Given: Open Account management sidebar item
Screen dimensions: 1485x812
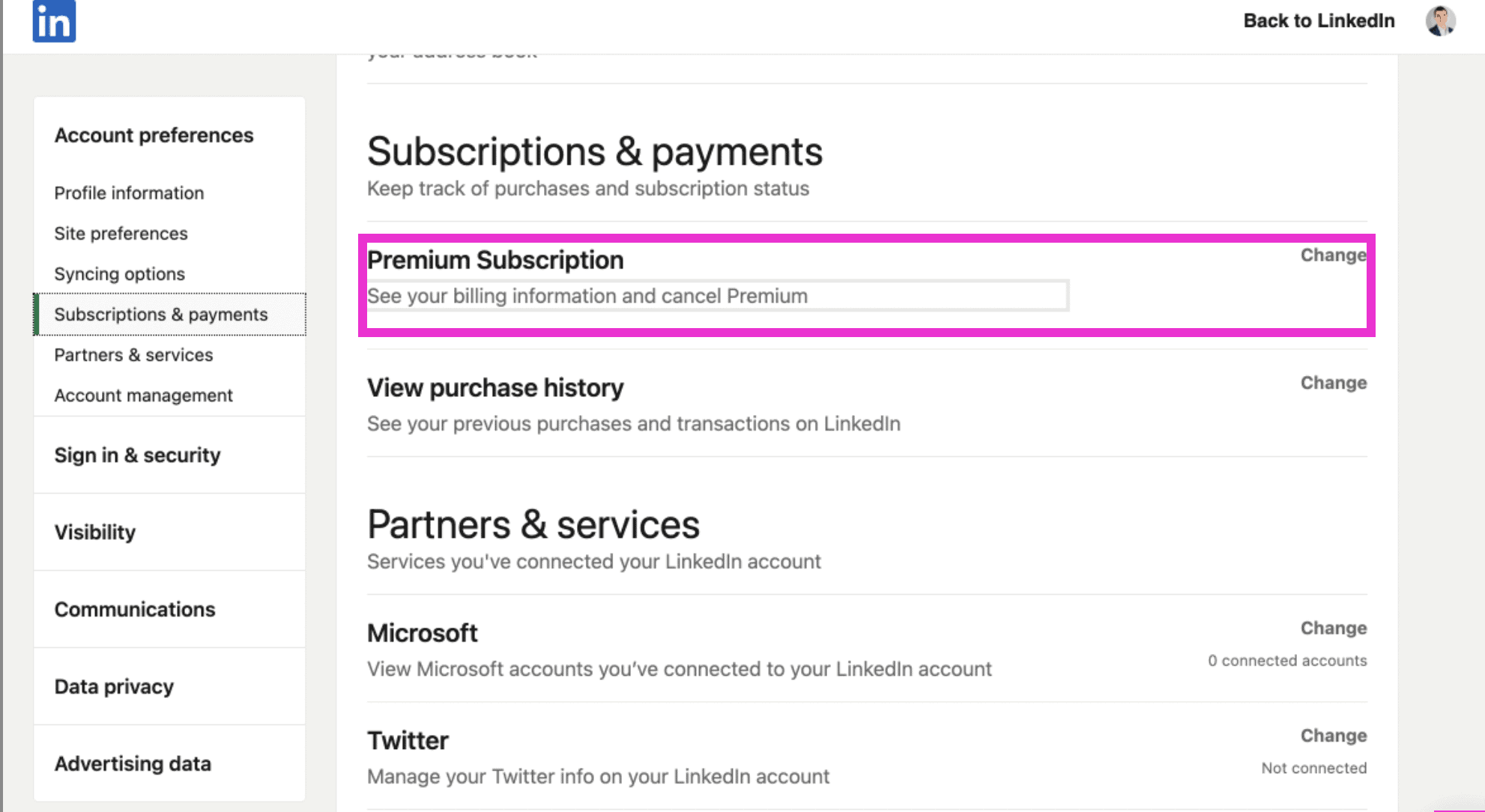Looking at the screenshot, I should pos(143,396).
